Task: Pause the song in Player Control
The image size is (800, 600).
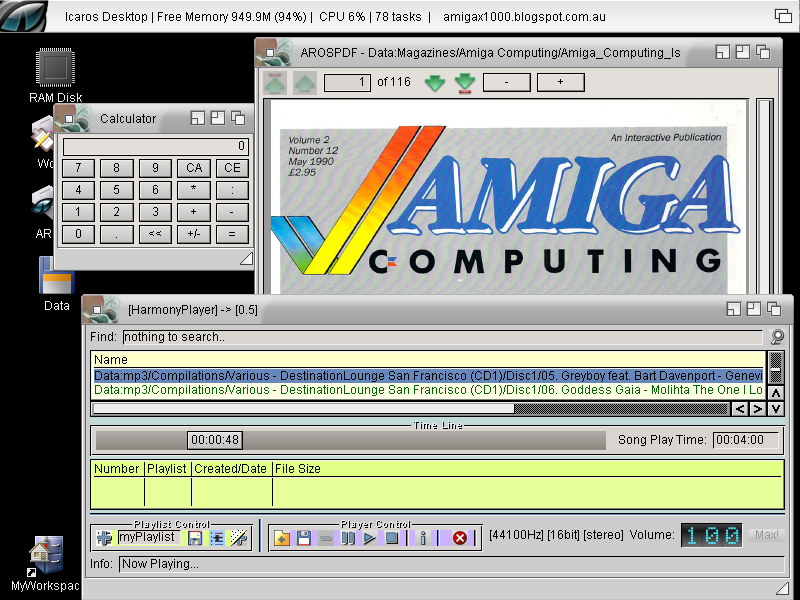Action: pyautogui.click(x=347, y=538)
